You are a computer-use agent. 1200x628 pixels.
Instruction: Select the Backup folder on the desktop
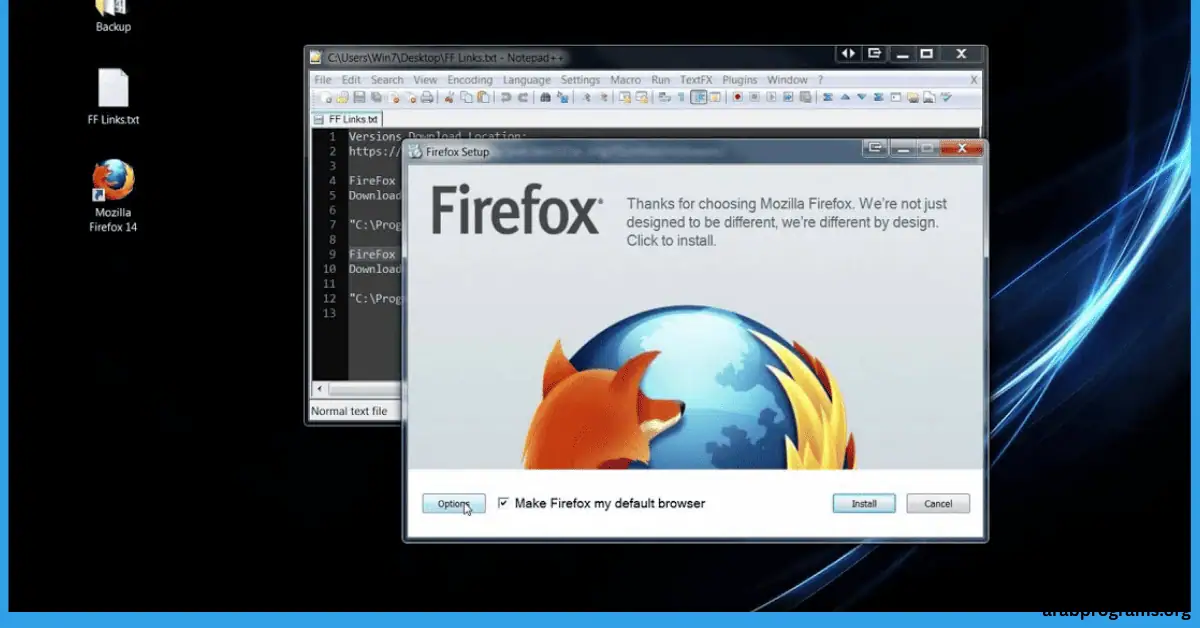(113, 16)
